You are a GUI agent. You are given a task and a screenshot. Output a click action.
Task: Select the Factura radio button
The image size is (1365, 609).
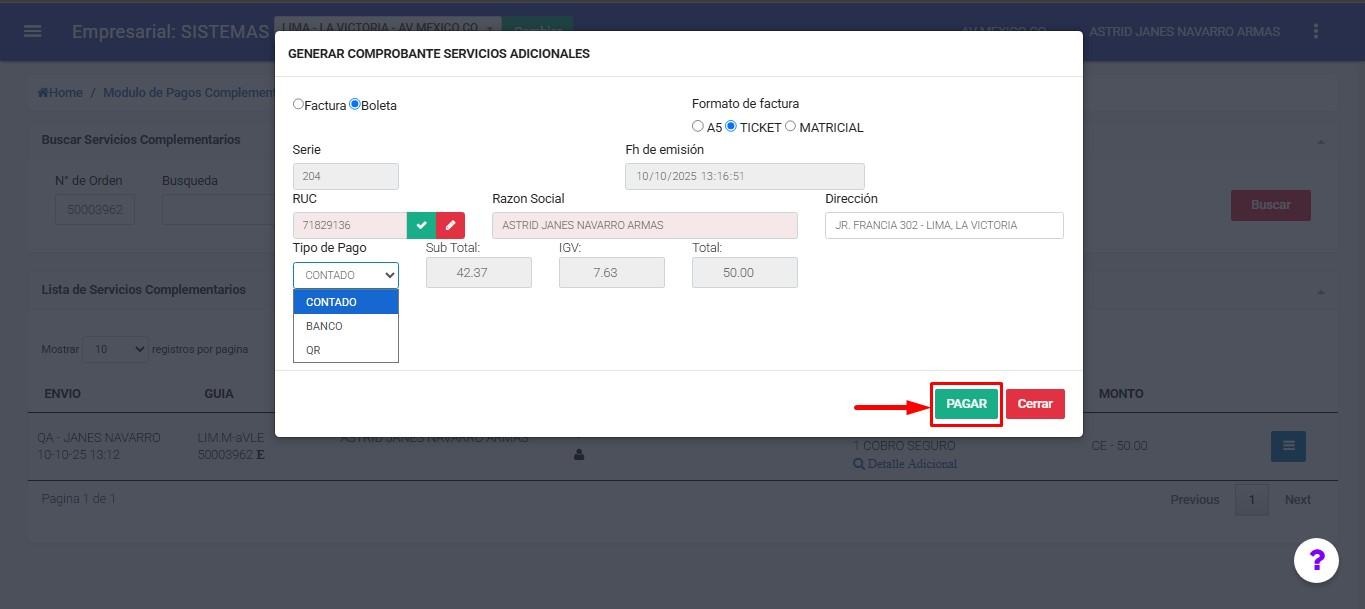tap(298, 104)
